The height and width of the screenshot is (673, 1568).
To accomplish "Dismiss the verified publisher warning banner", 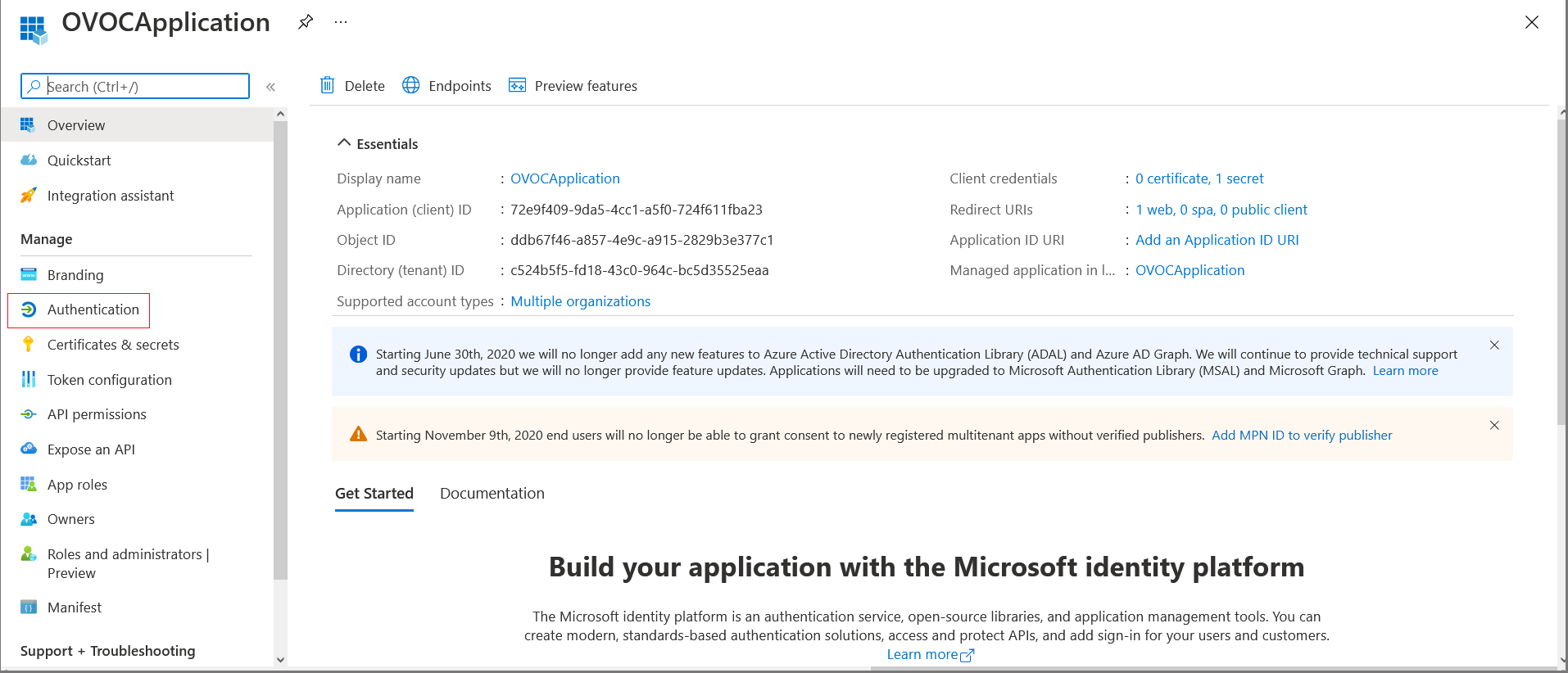I will (x=1494, y=426).
